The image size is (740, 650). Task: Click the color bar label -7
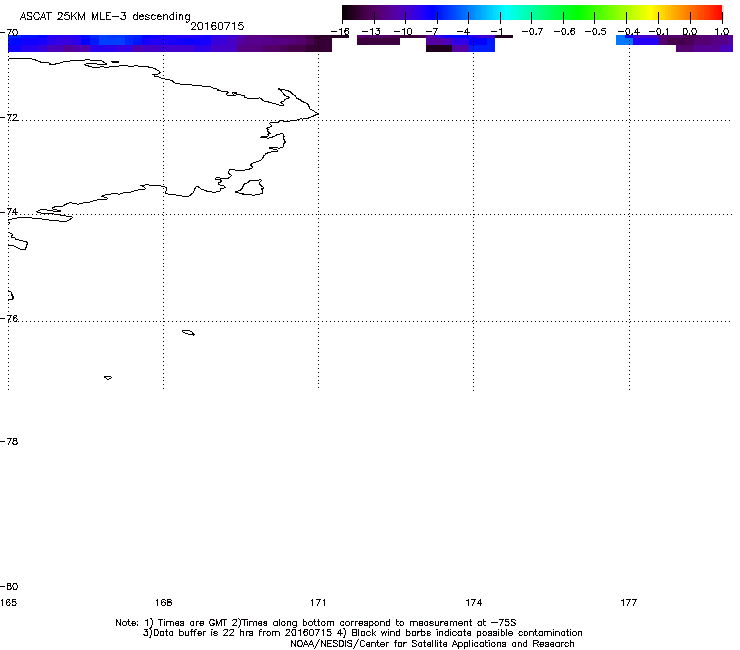tap(432, 32)
